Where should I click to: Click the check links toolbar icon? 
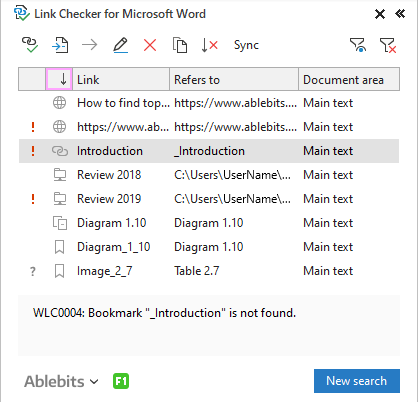coord(30,45)
